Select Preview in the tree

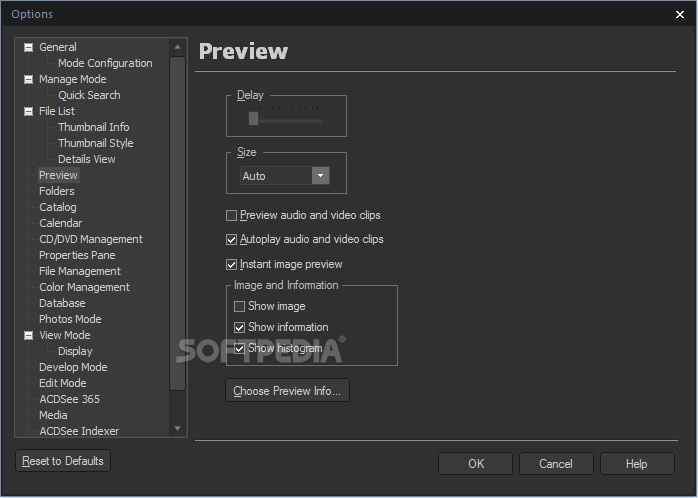[58, 175]
